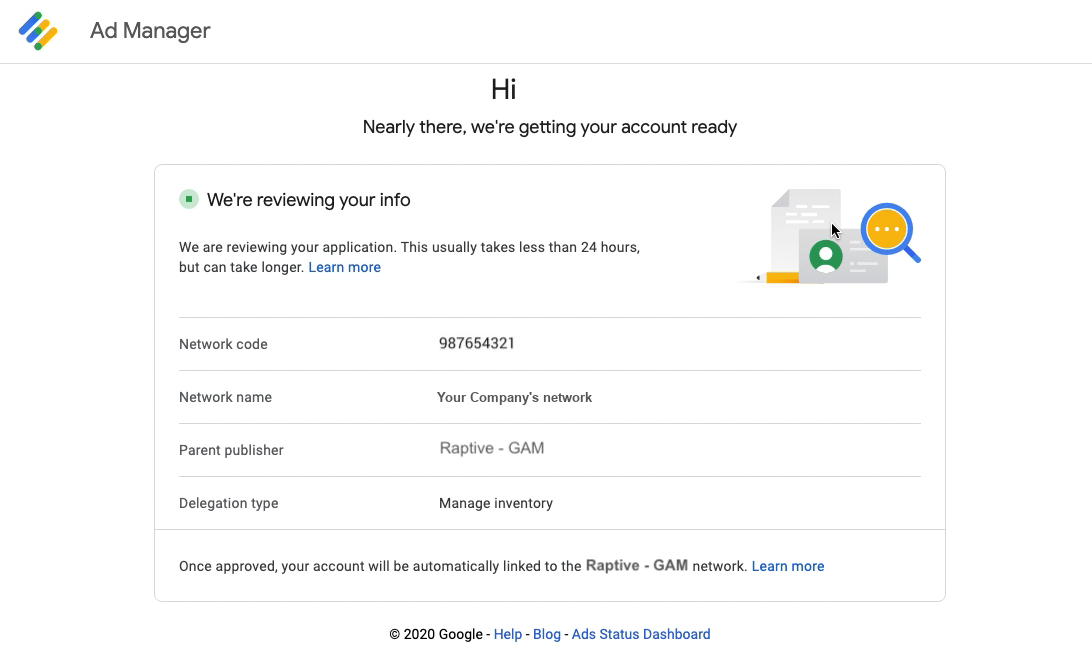The width and height of the screenshot is (1092, 667).
Task: Open the Ads Status Dashboard link
Action: coord(641,634)
